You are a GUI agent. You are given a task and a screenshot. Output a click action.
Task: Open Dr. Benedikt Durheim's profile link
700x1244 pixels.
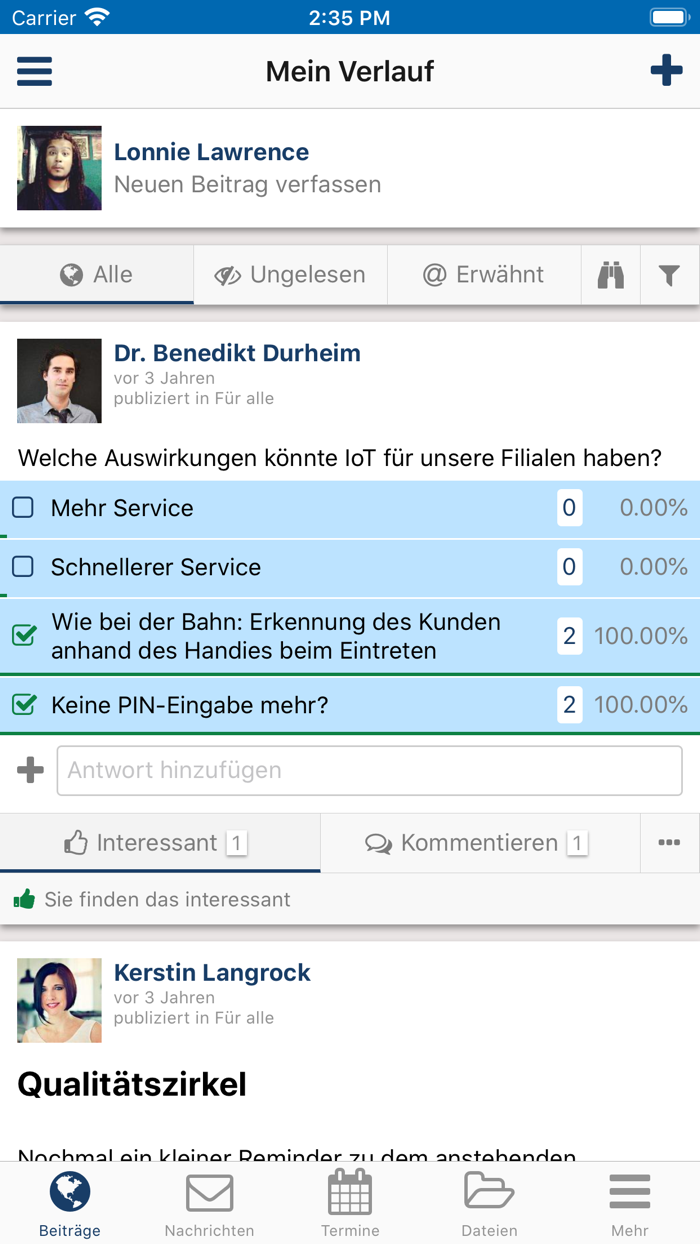pos(237,353)
